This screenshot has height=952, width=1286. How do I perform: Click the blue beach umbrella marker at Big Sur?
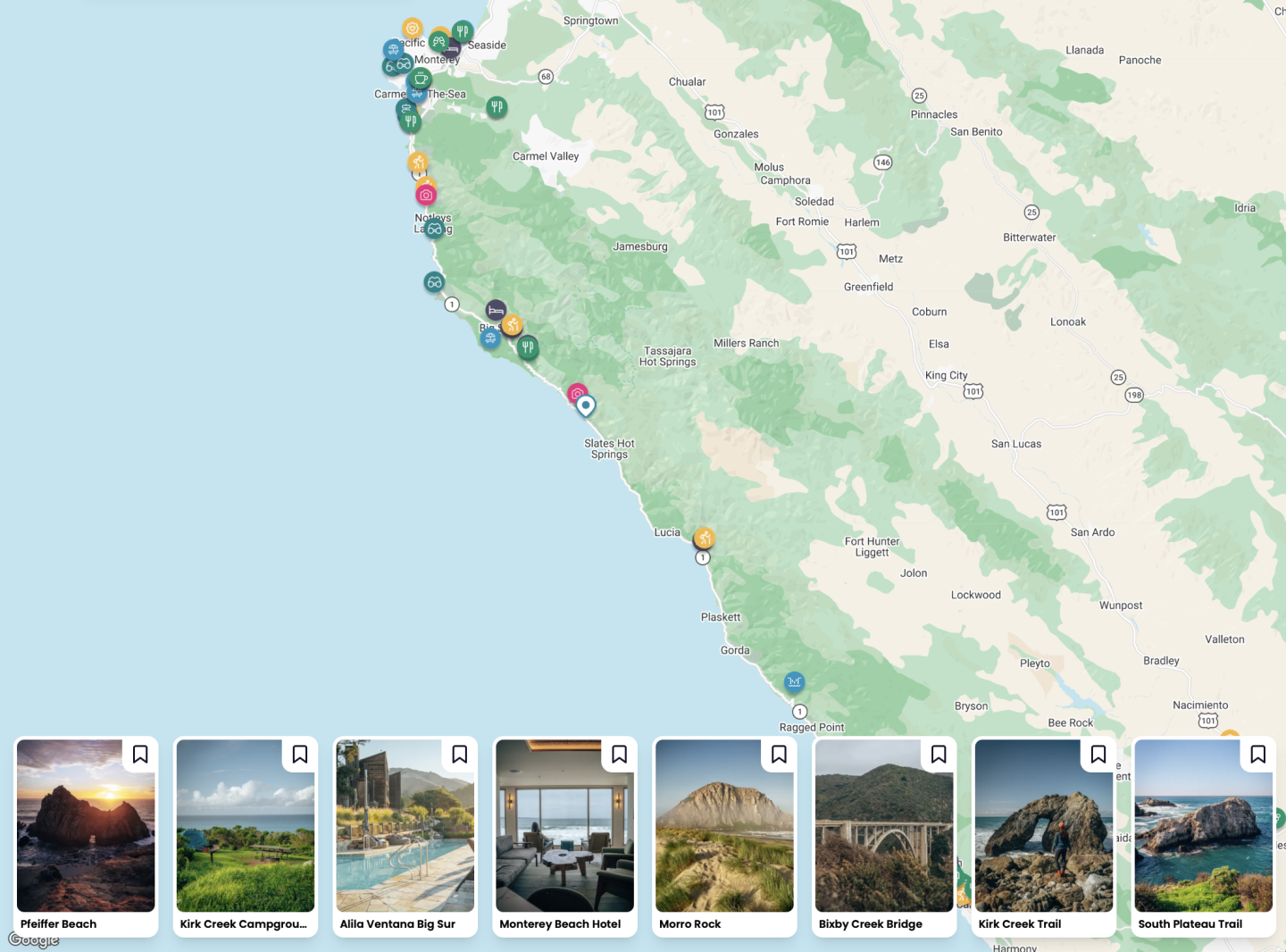(x=490, y=339)
